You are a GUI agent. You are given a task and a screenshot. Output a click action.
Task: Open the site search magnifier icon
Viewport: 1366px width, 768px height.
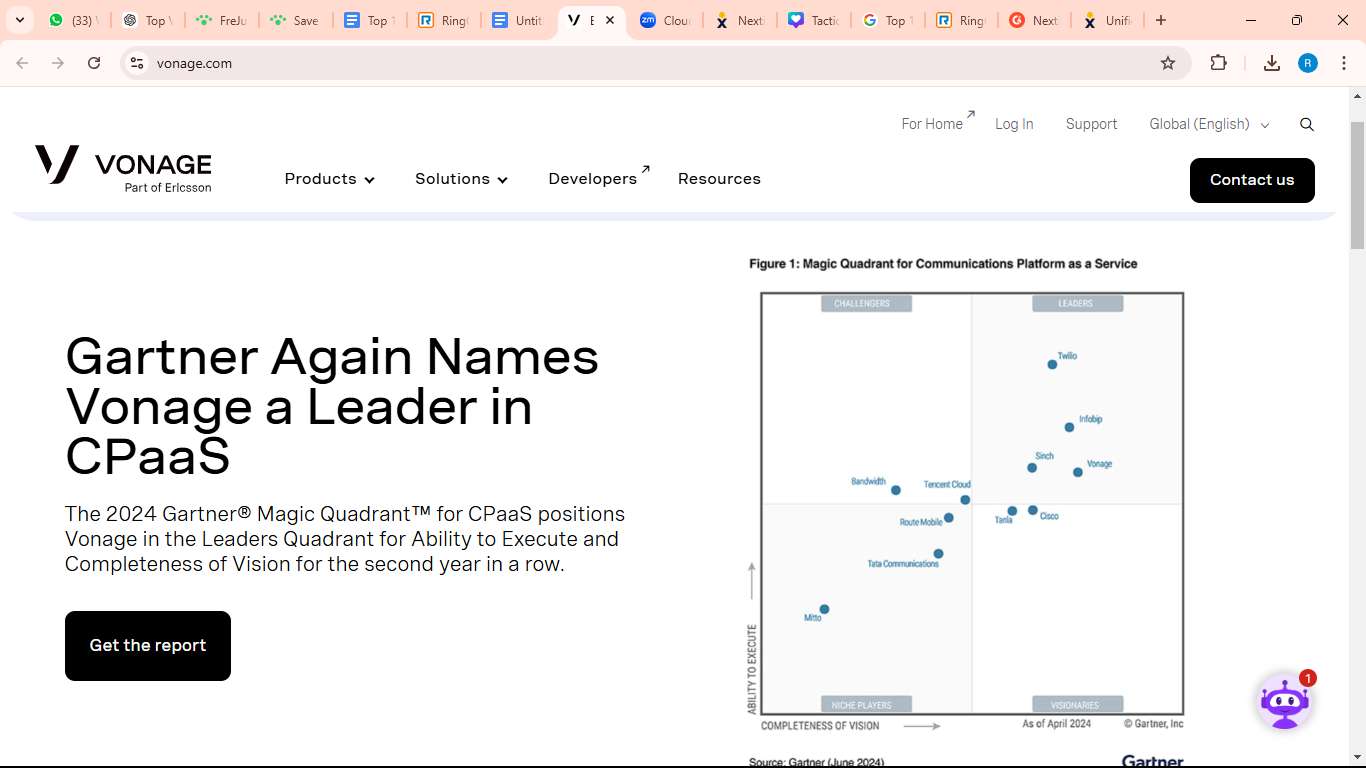pos(1306,124)
